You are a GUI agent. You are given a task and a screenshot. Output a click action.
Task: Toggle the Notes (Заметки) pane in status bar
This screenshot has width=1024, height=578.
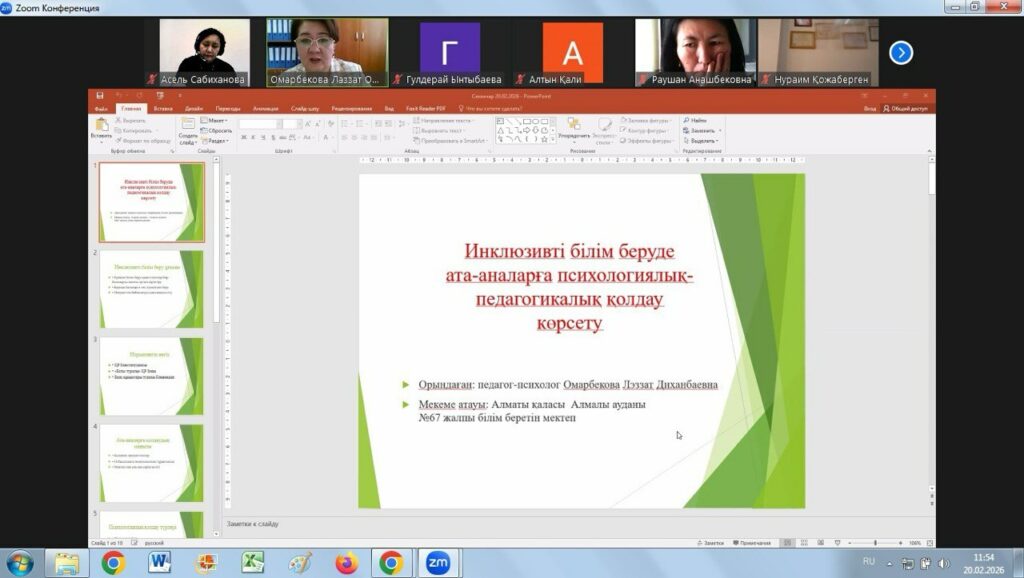[x=712, y=542]
